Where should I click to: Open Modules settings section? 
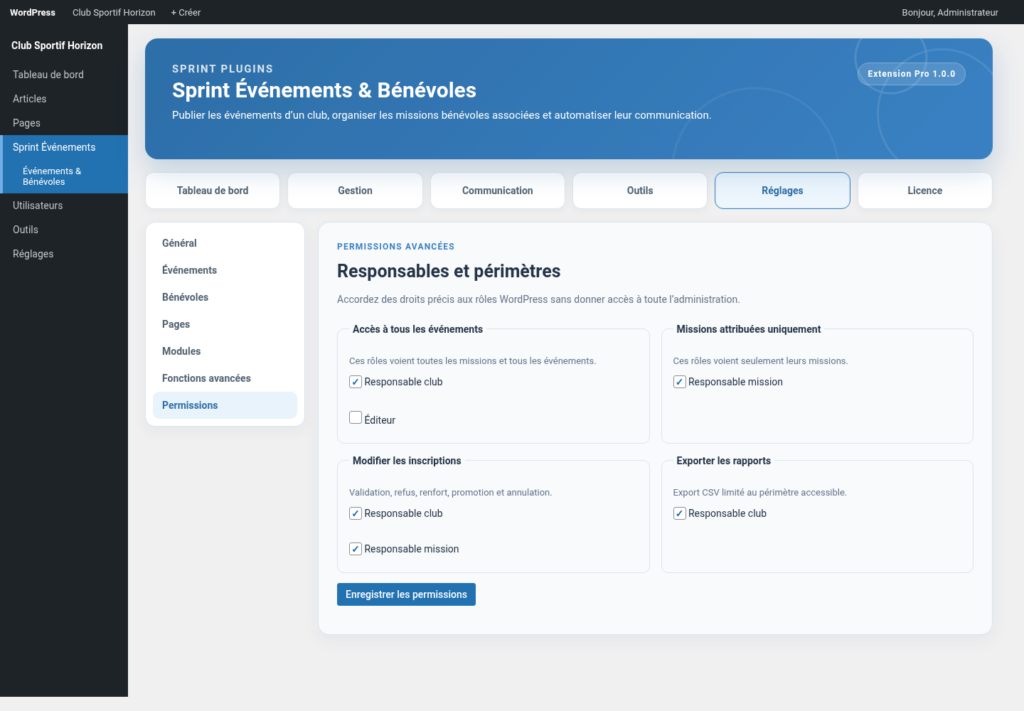tap(225, 351)
